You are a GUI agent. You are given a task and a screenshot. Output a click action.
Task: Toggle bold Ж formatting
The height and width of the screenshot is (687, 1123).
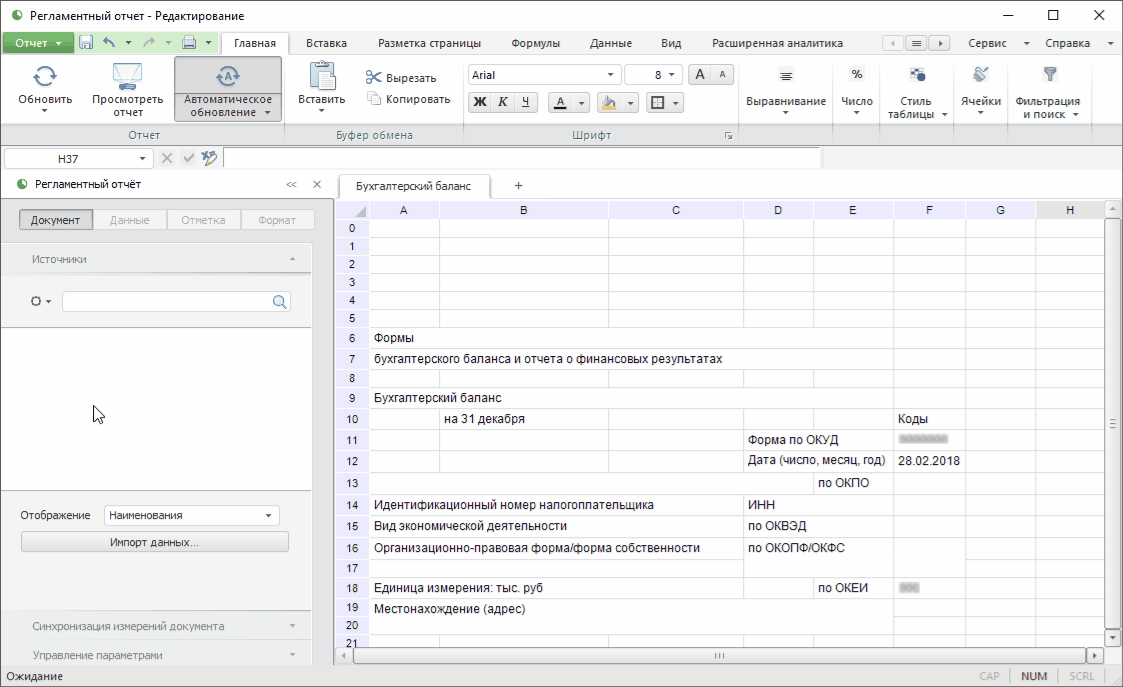tap(480, 102)
